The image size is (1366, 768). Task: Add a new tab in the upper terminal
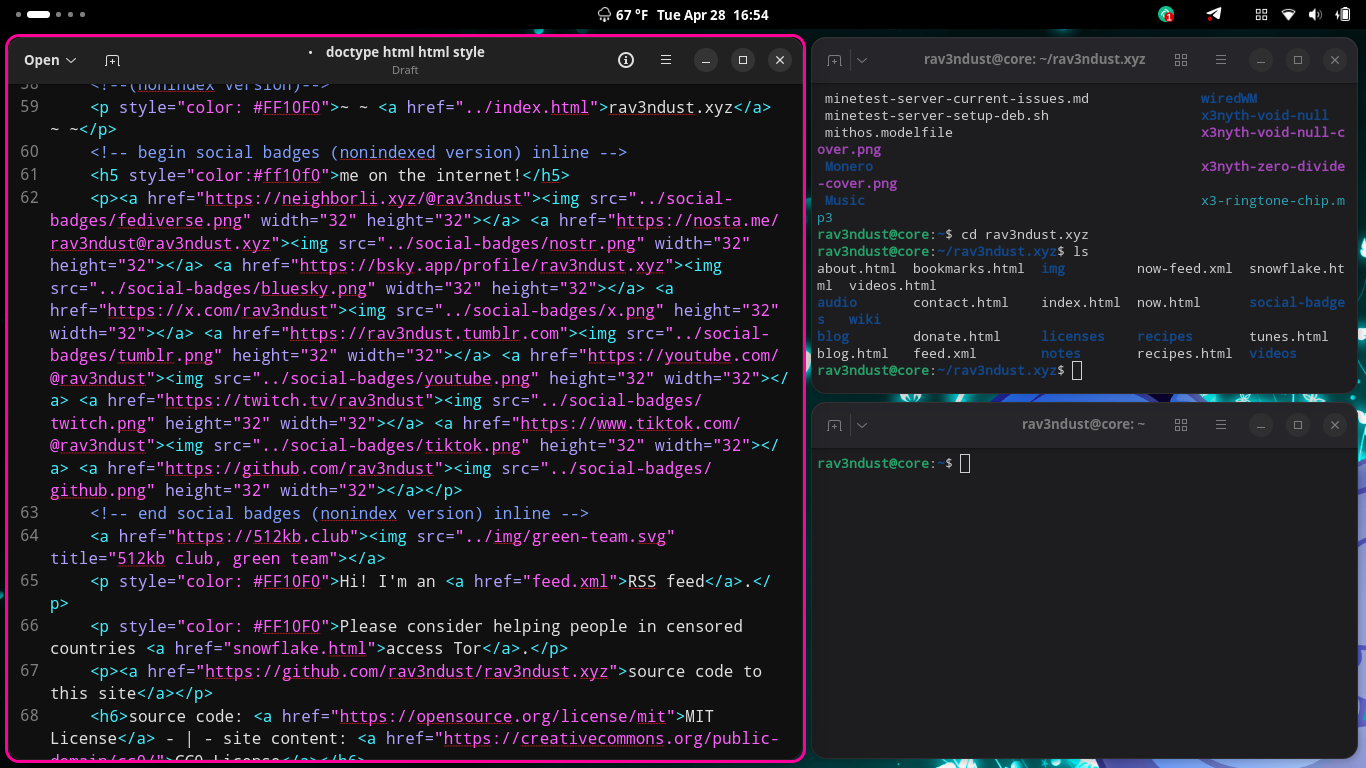click(834, 61)
